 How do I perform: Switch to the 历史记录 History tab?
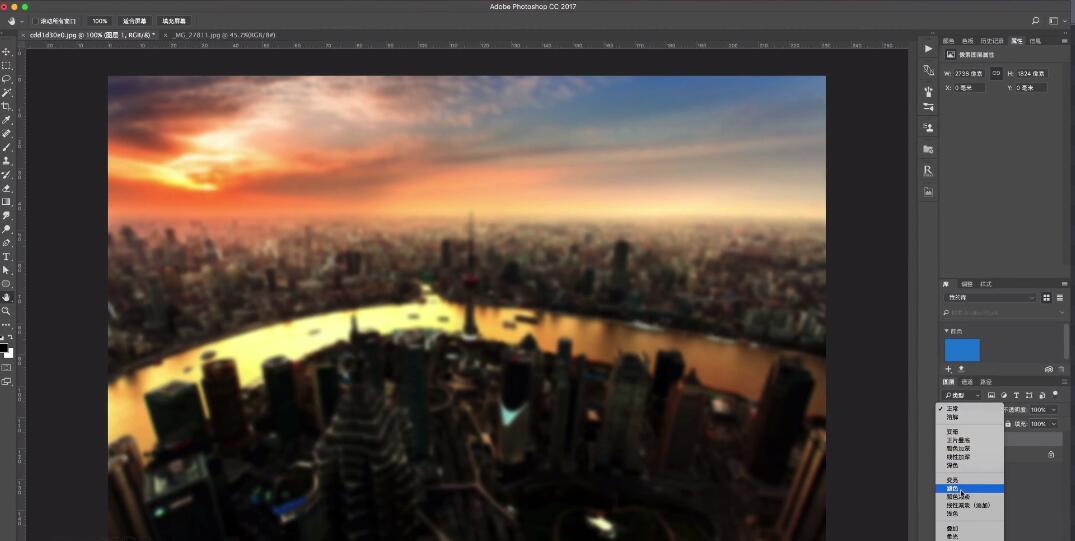(x=991, y=41)
